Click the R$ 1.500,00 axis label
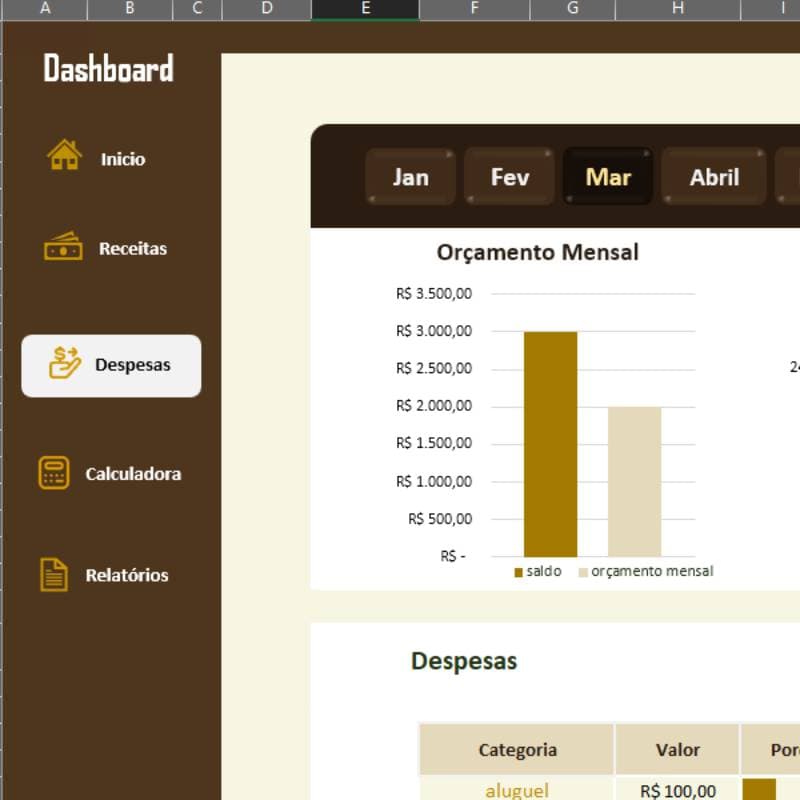 [434, 443]
